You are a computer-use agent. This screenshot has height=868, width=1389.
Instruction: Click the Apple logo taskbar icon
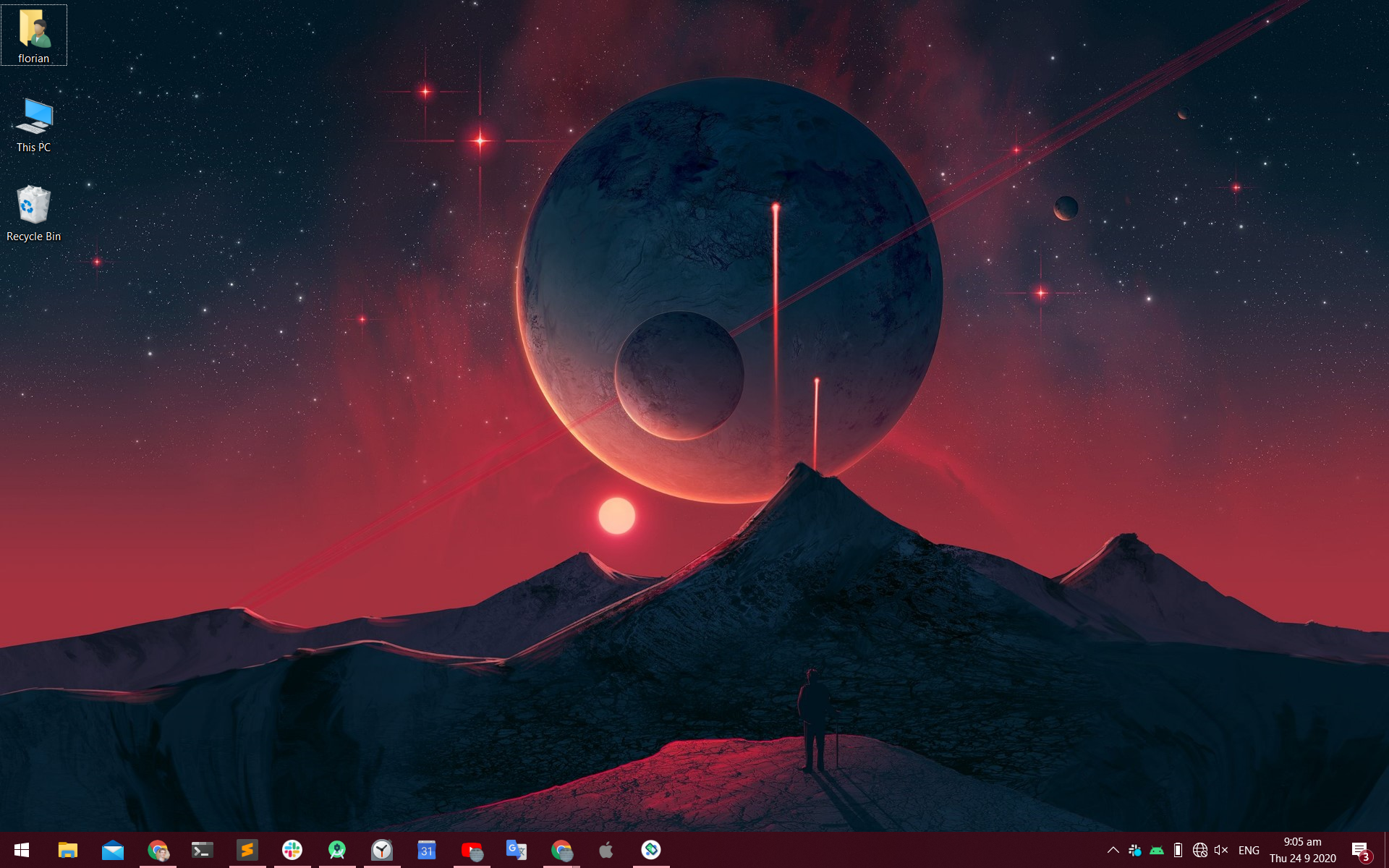606,850
